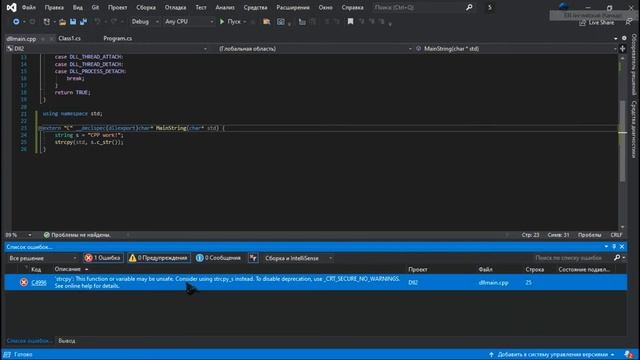Toggle the 1 Ошибка errors filter

pyautogui.click(x=103, y=258)
